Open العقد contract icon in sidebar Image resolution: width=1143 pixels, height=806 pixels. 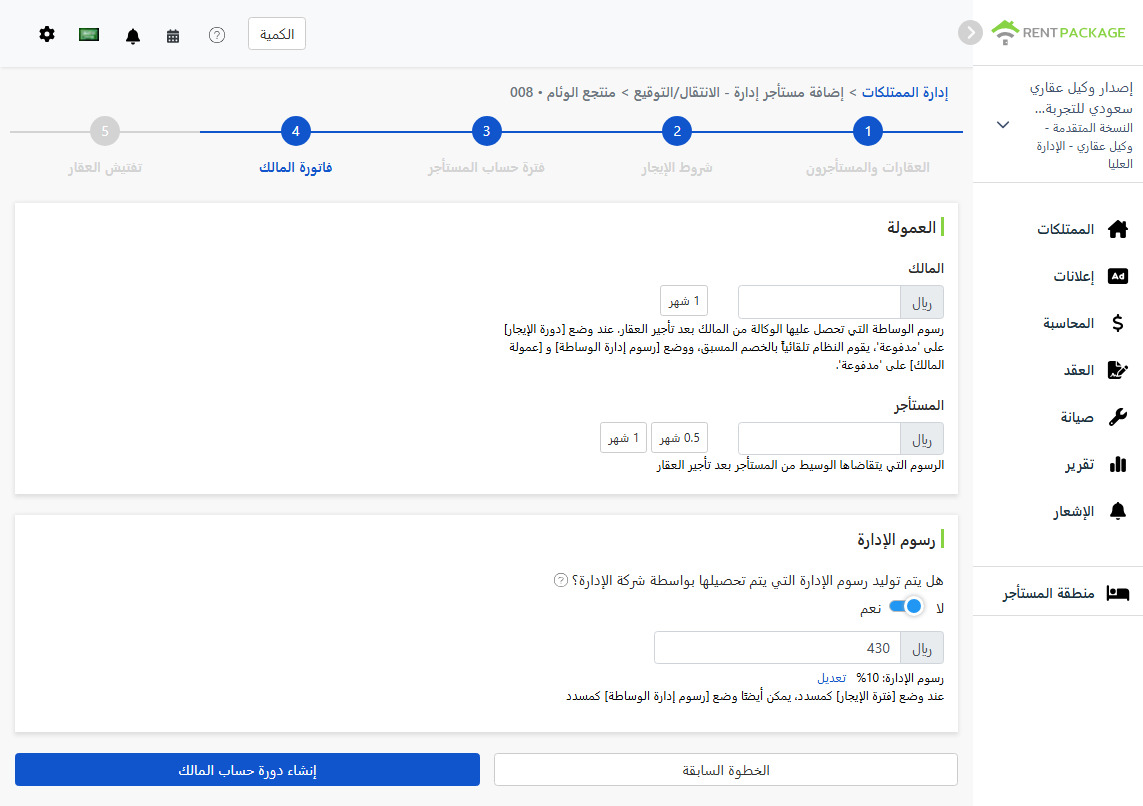[x=1117, y=370]
